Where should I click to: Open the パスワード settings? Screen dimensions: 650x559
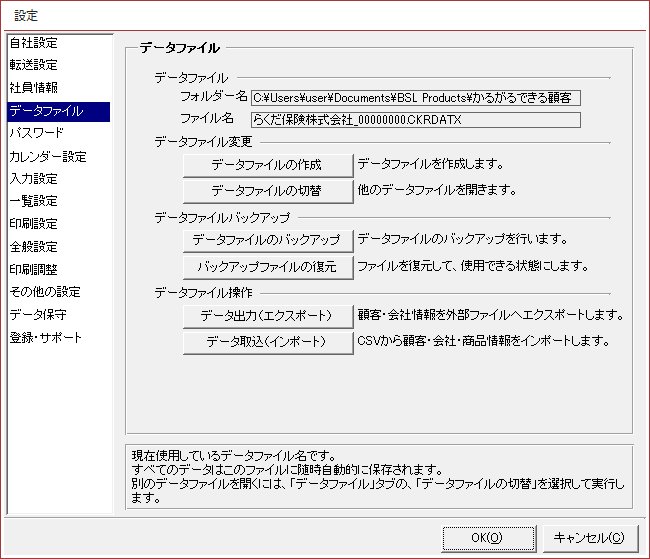[x=36, y=133]
